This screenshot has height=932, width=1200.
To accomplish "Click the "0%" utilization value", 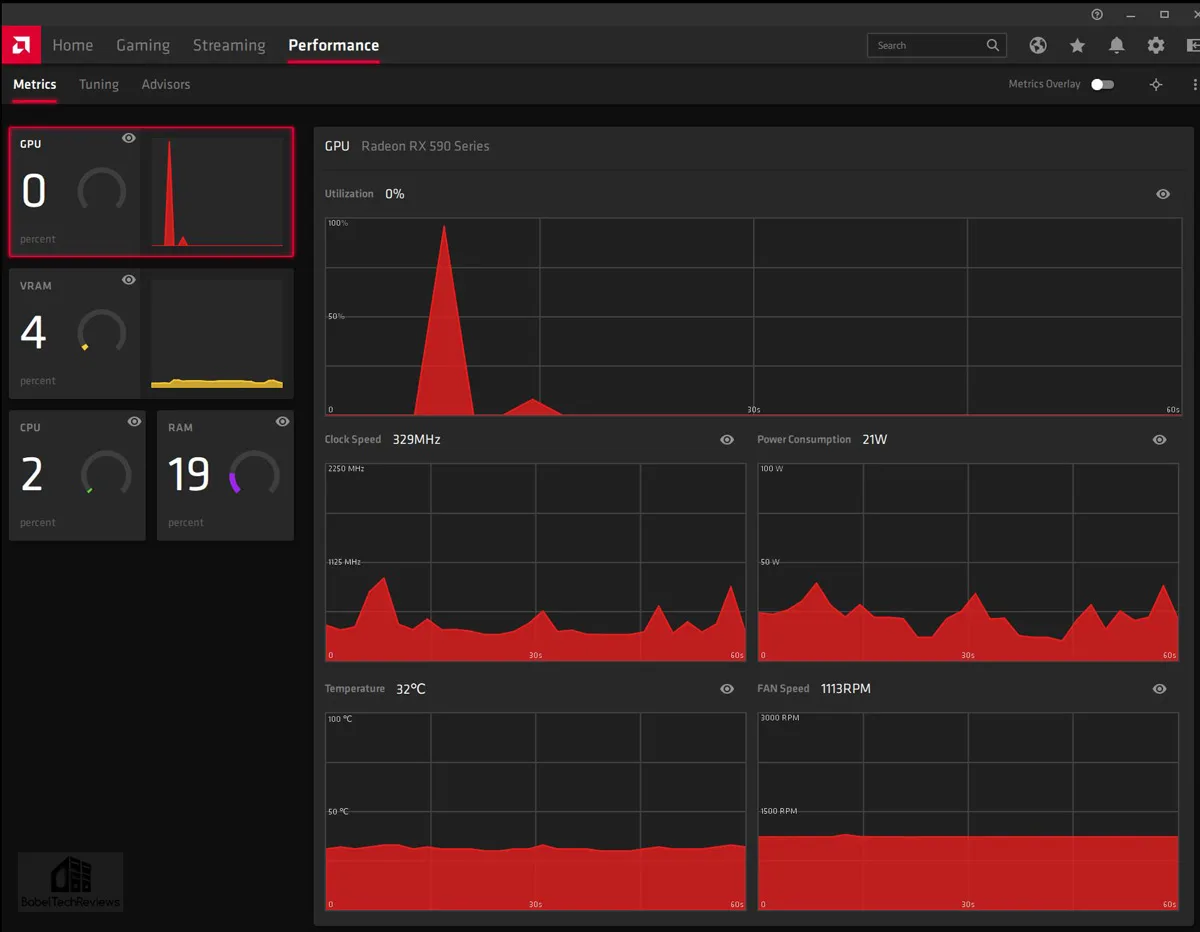I will click(x=395, y=194).
